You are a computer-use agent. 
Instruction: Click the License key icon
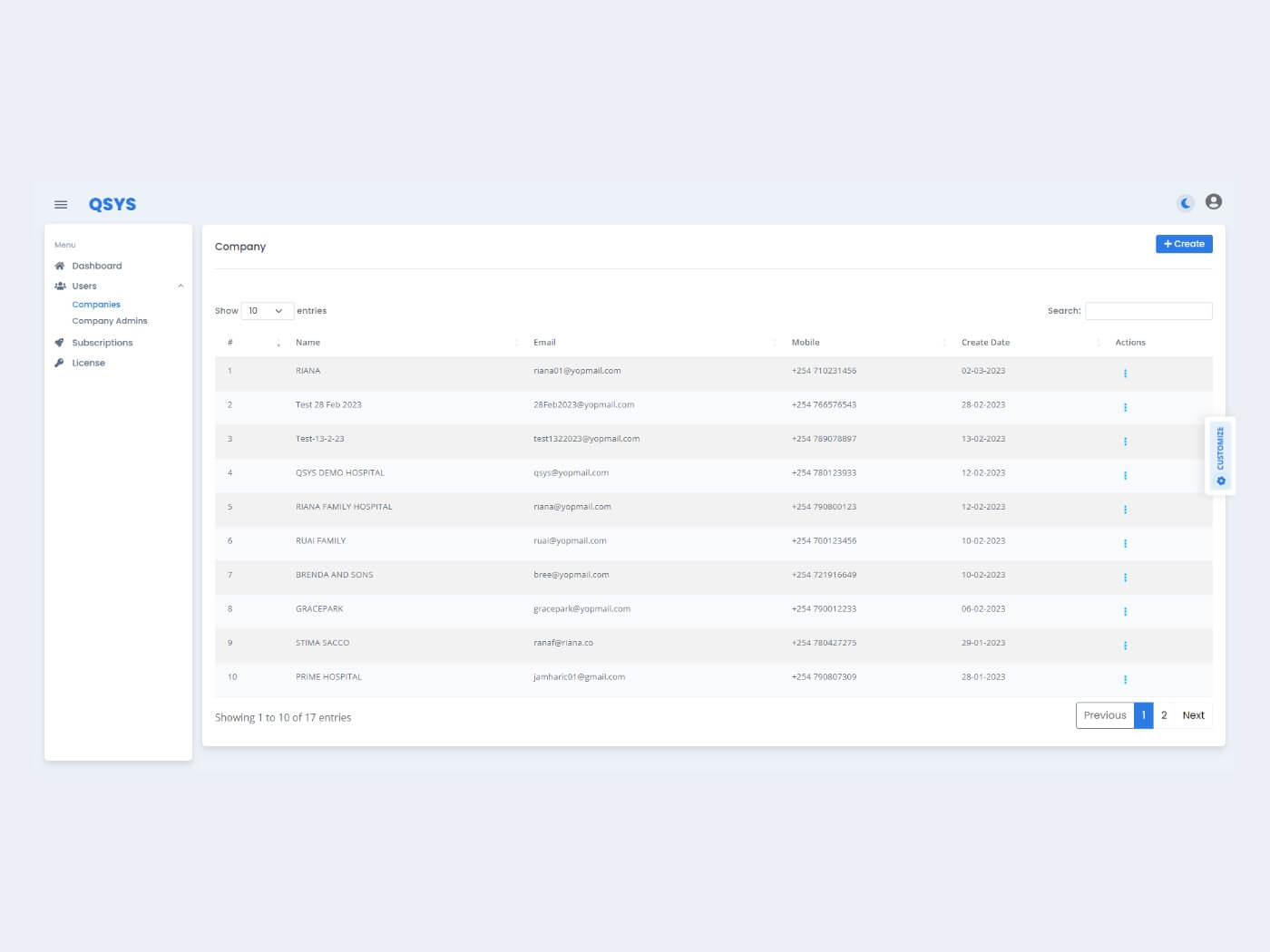click(x=59, y=363)
